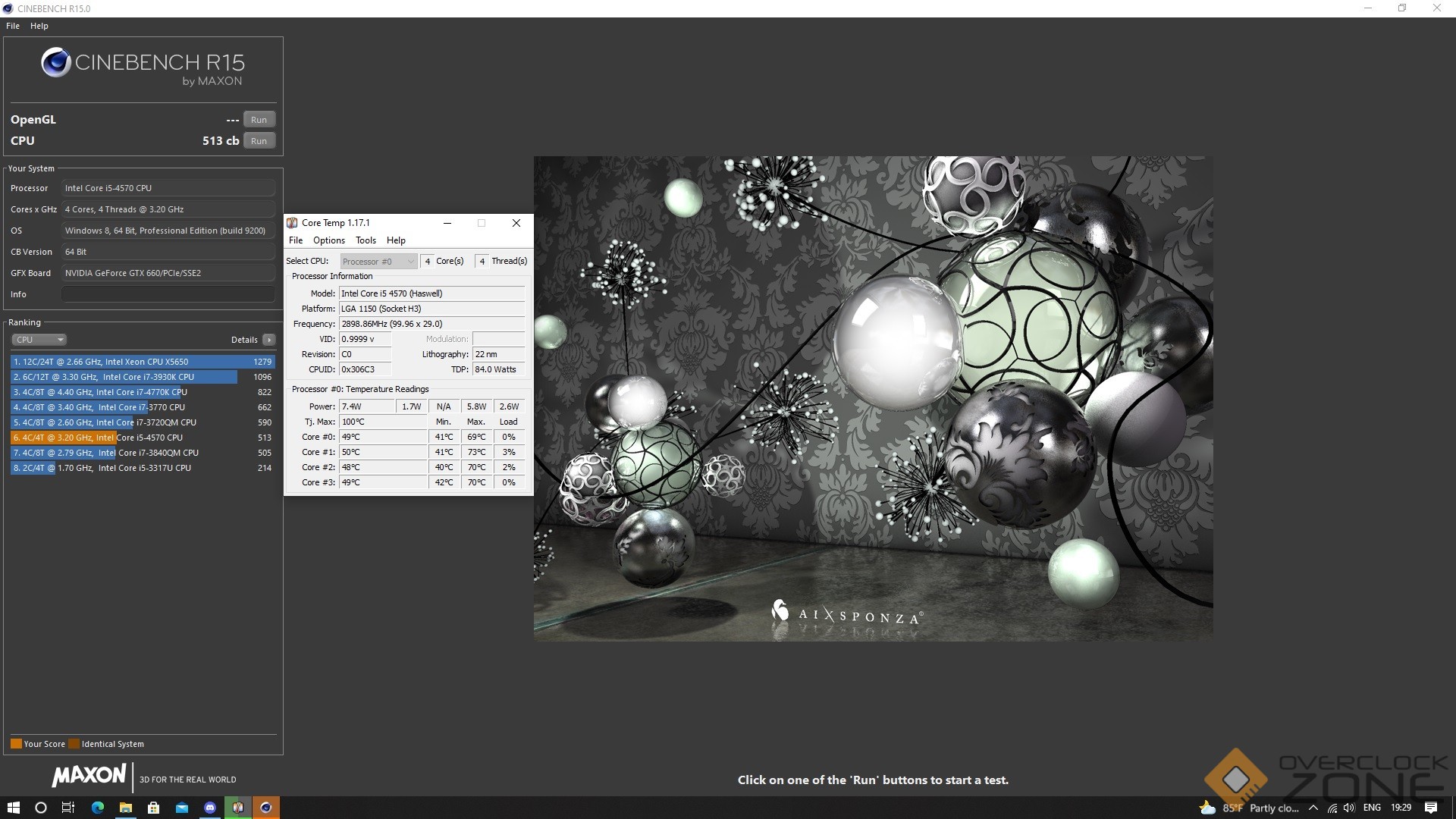Screen dimensions: 1456x819
Task: Expand ranking Details arrow button
Action: click(268, 340)
